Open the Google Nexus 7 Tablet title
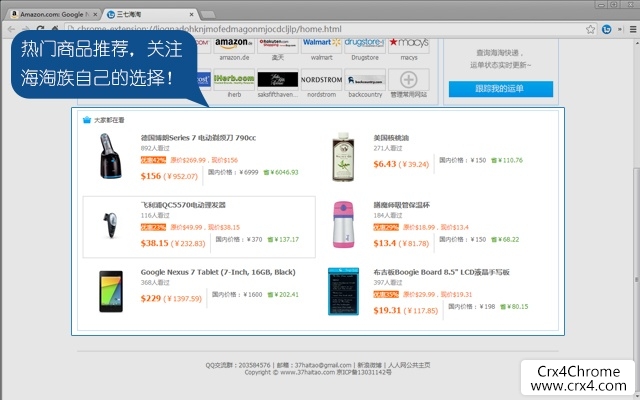 pyautogui.click(x=218, y=272)
